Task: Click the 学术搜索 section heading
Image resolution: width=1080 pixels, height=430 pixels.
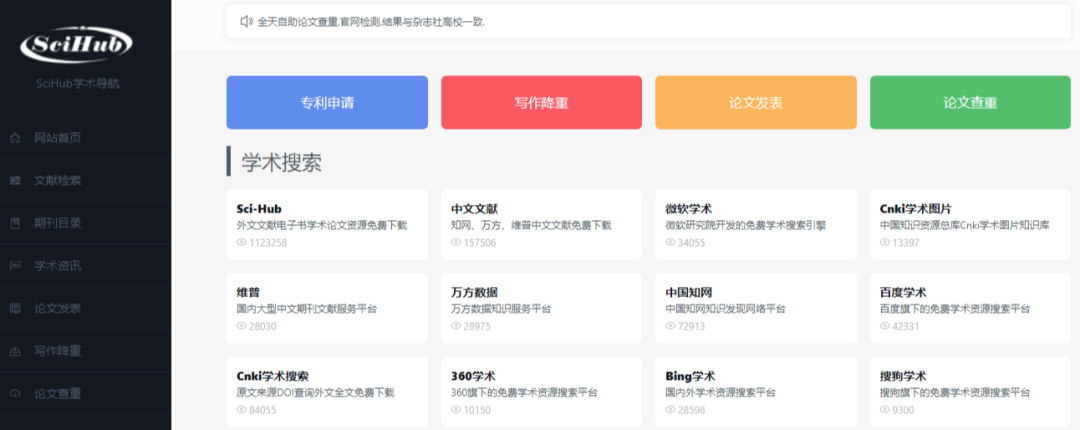Action: pos(282,162)
